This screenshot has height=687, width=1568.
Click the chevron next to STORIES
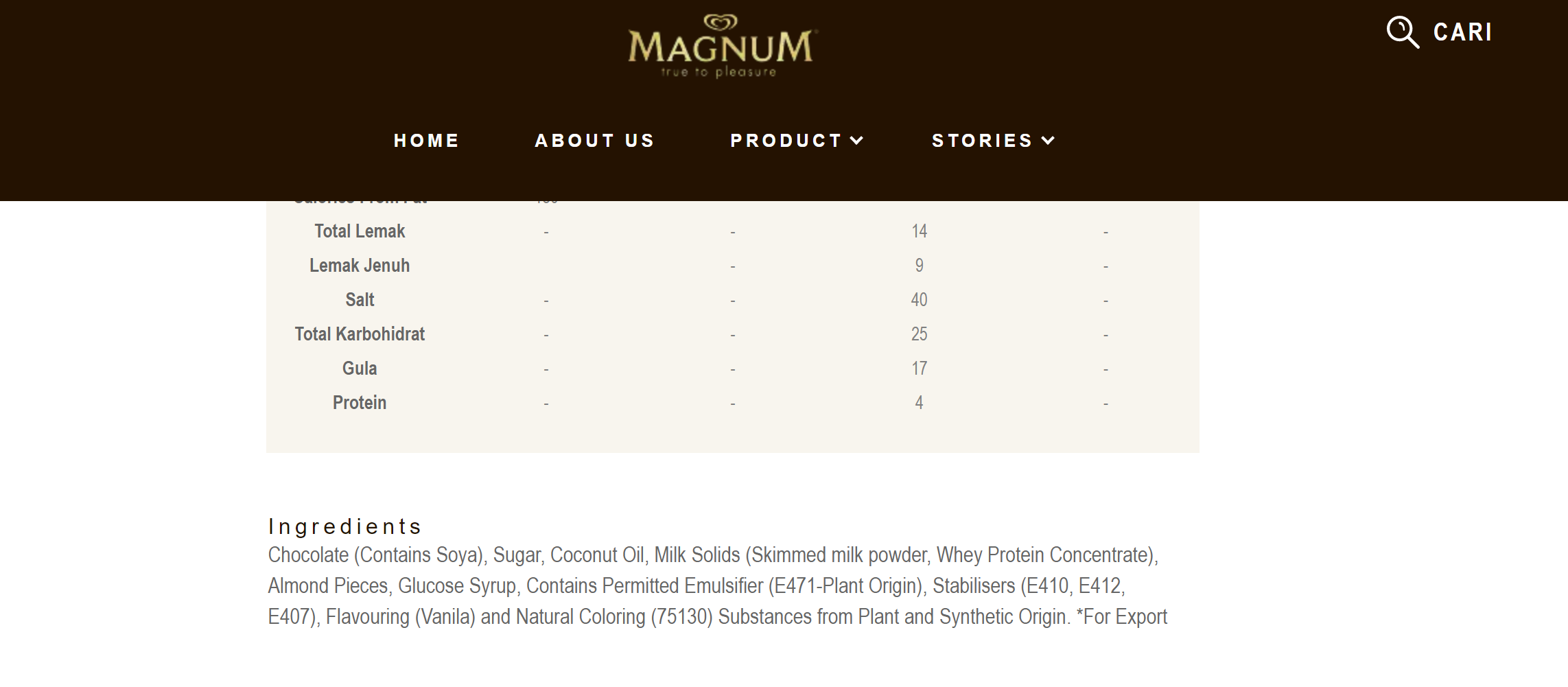(x=1048, y=141)
